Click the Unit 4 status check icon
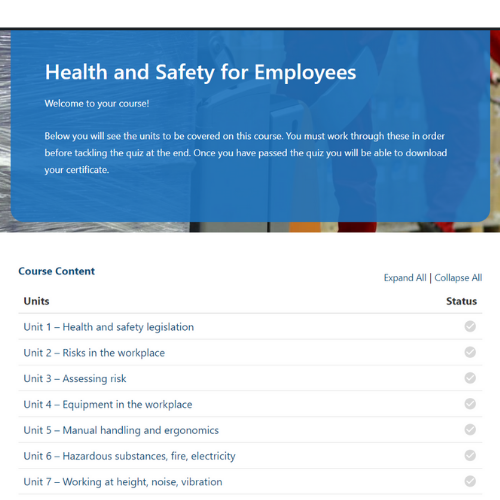Image resolution: width=500 pixels, height=500 pixels. point(470,404)
